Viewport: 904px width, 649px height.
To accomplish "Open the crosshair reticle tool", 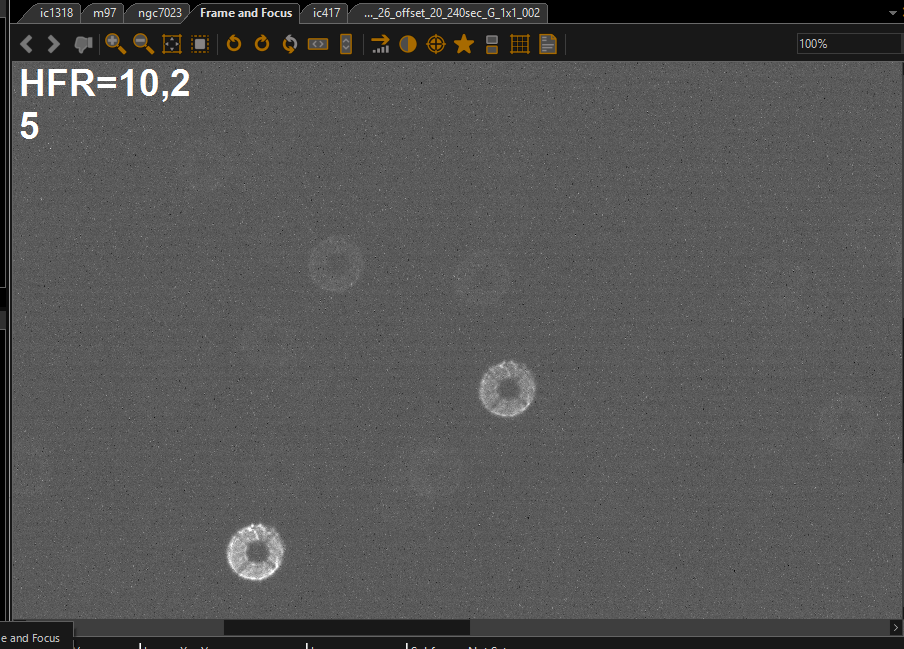I will point(436,44).
